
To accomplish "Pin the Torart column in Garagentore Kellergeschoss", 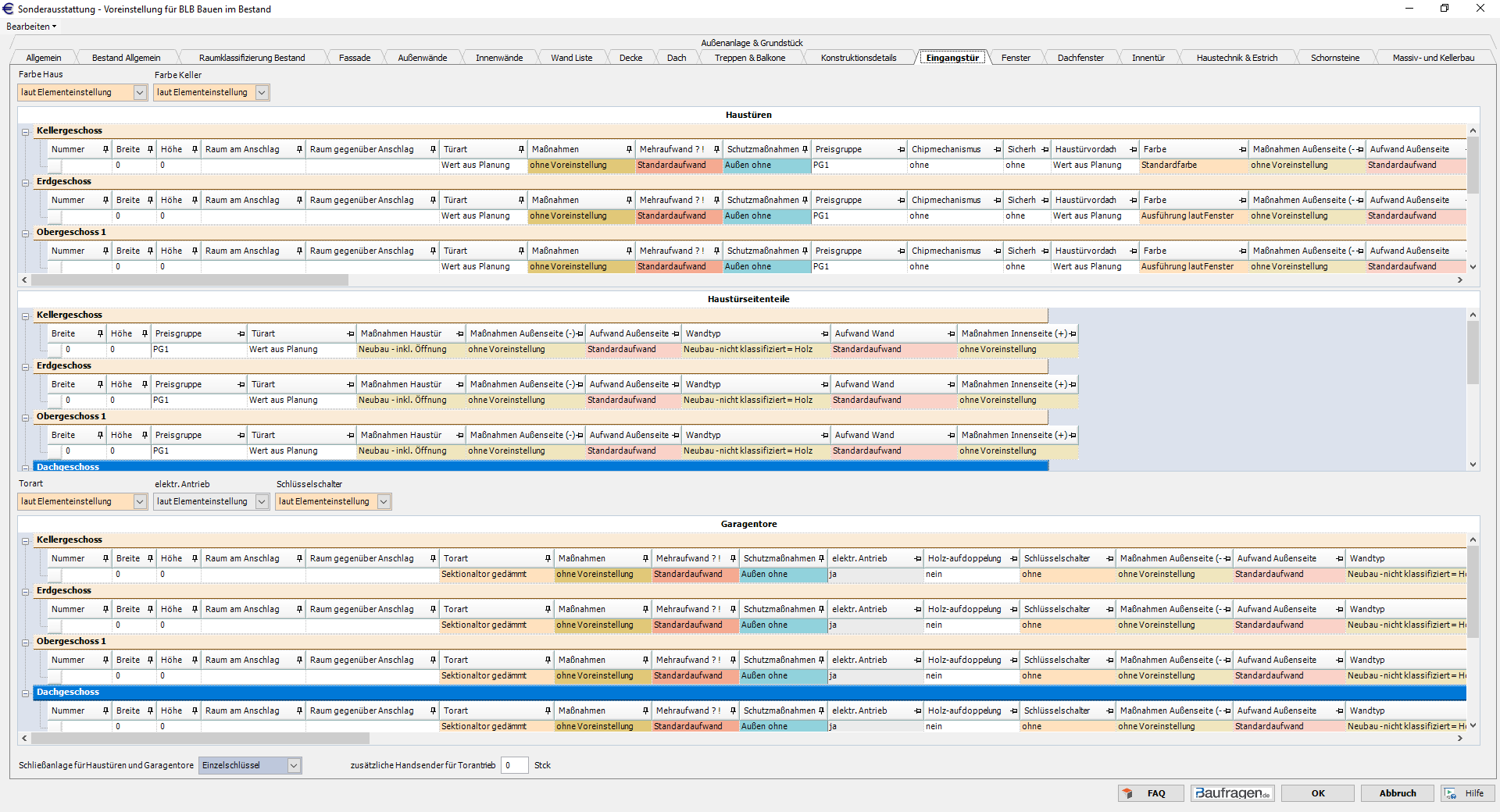I will coord(548,559).
